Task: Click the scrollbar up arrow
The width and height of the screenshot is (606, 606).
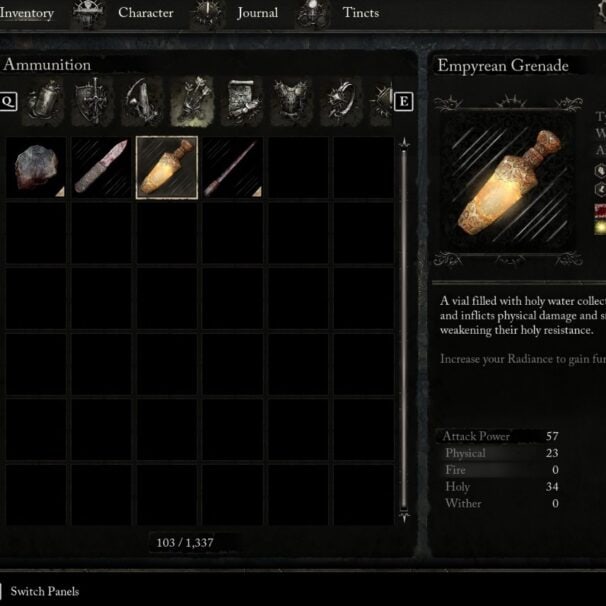Action: pyautogui.click(x=404, y=143)
